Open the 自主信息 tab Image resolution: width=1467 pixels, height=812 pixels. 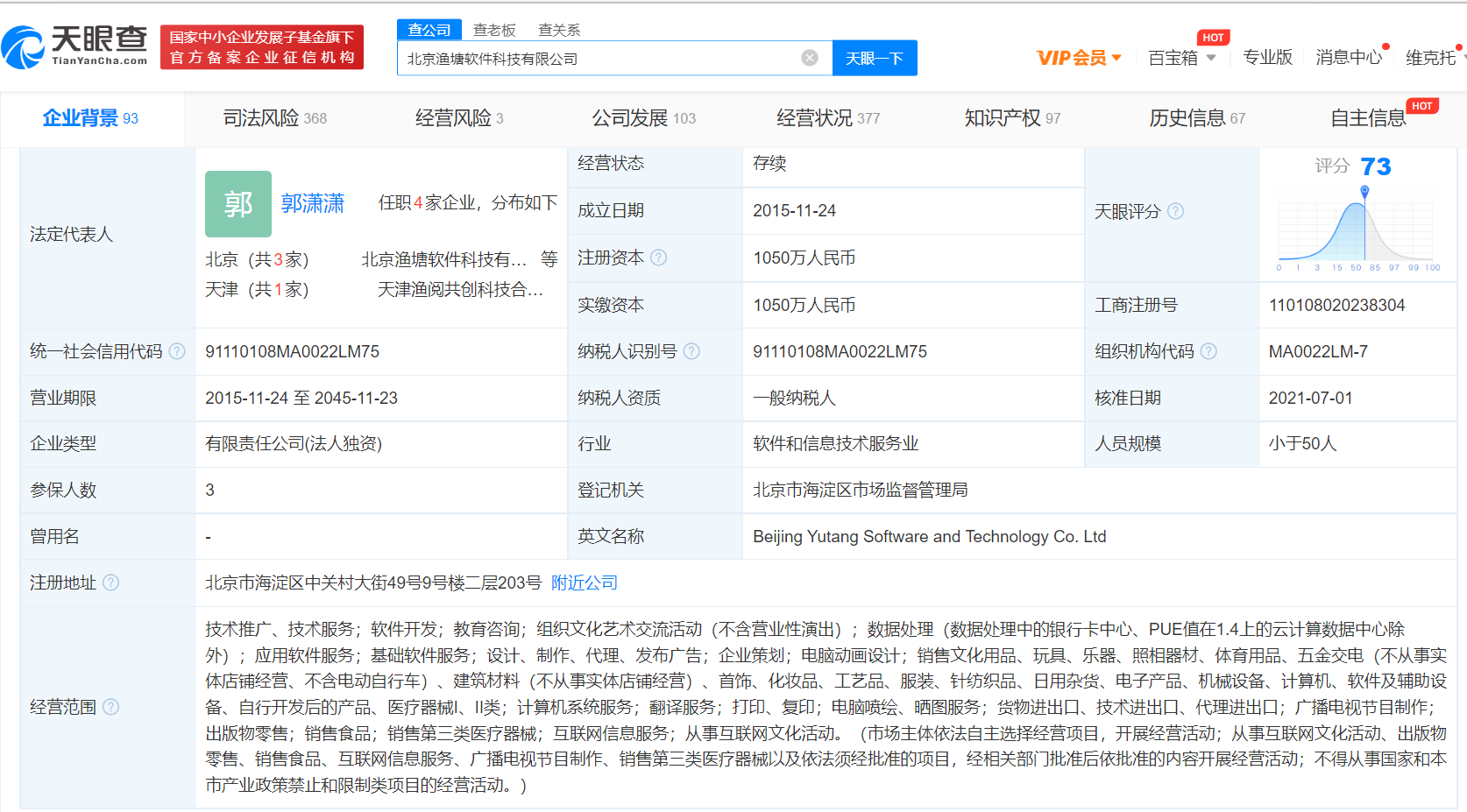pos(1368,118)
